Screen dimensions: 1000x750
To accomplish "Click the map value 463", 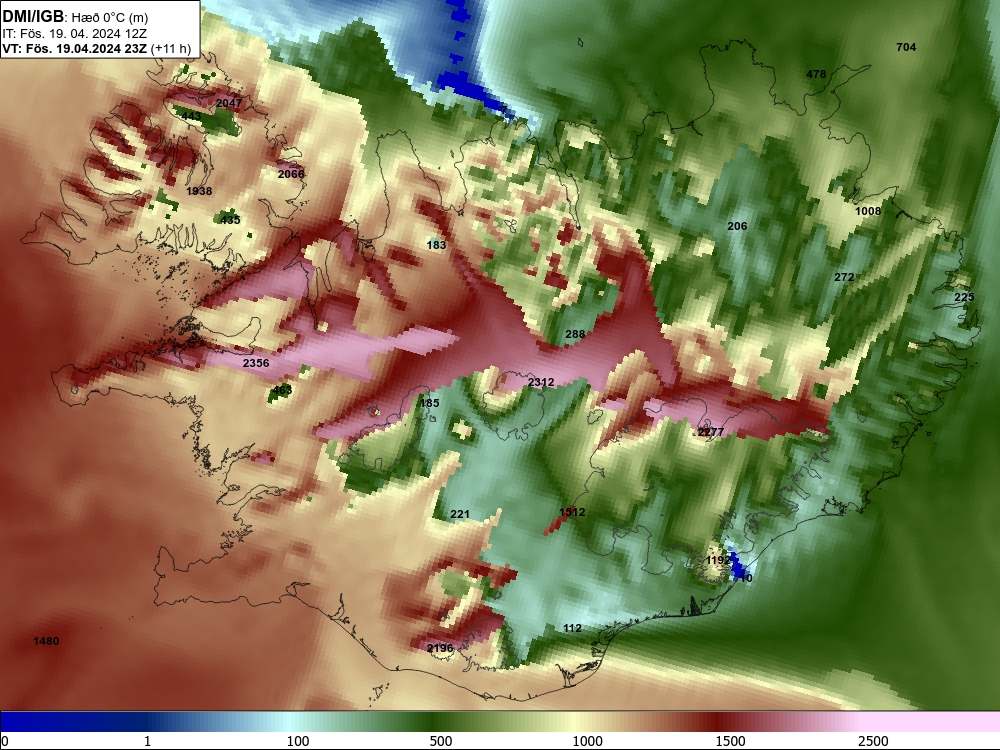I will coord(282,390).
